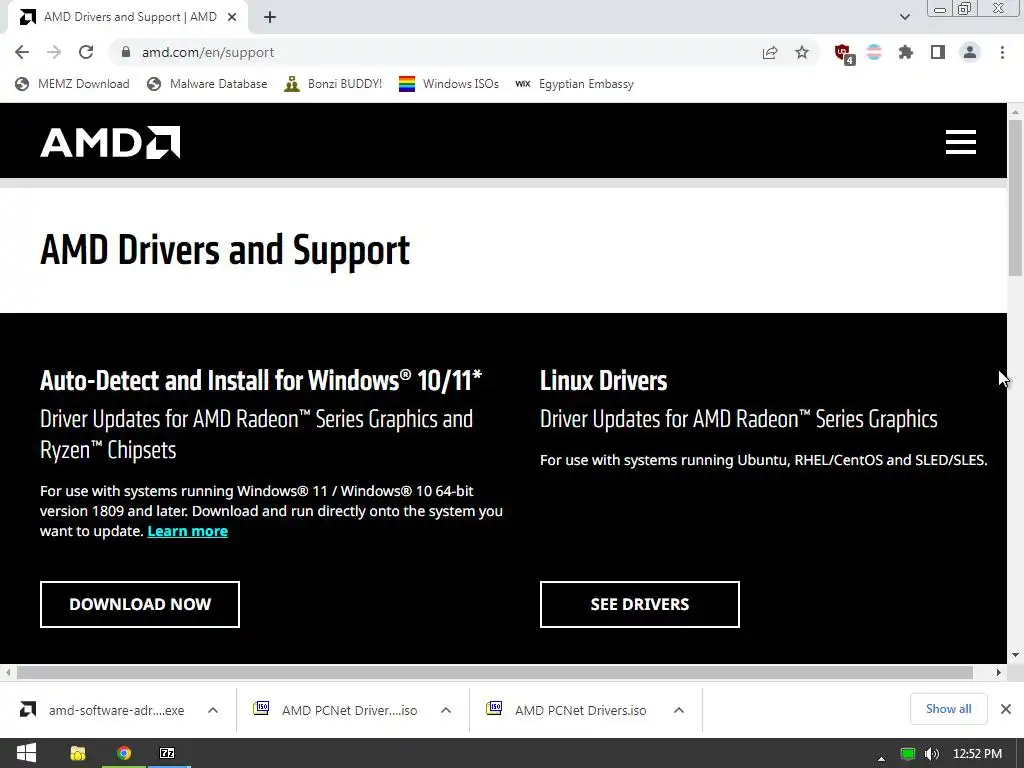Open the Egyptian Embassy bookmark
Screen dimensions: 1024x768
coord(574,84)
